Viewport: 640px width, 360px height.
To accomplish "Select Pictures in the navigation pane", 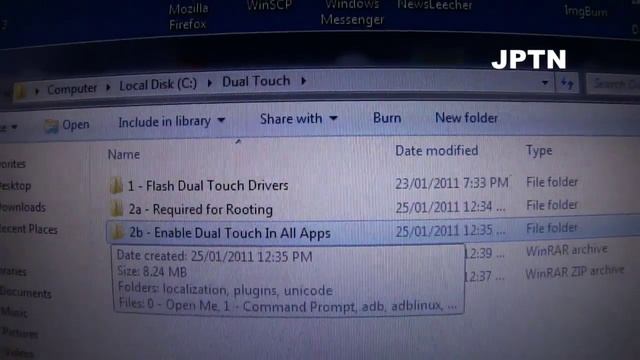I will pos(19,333).
